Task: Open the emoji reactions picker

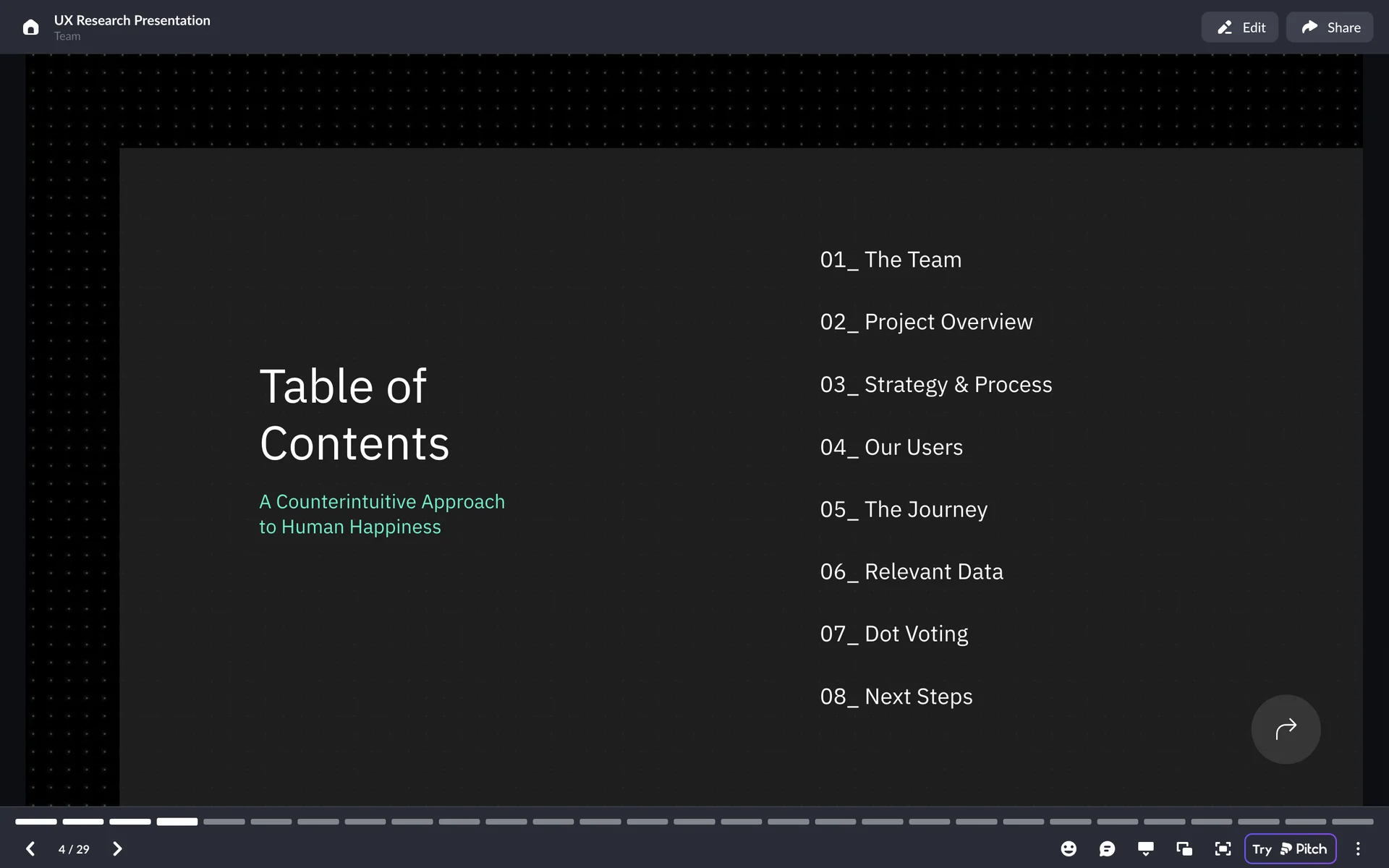Action: pyautogui.click(x=1069, y=848)
